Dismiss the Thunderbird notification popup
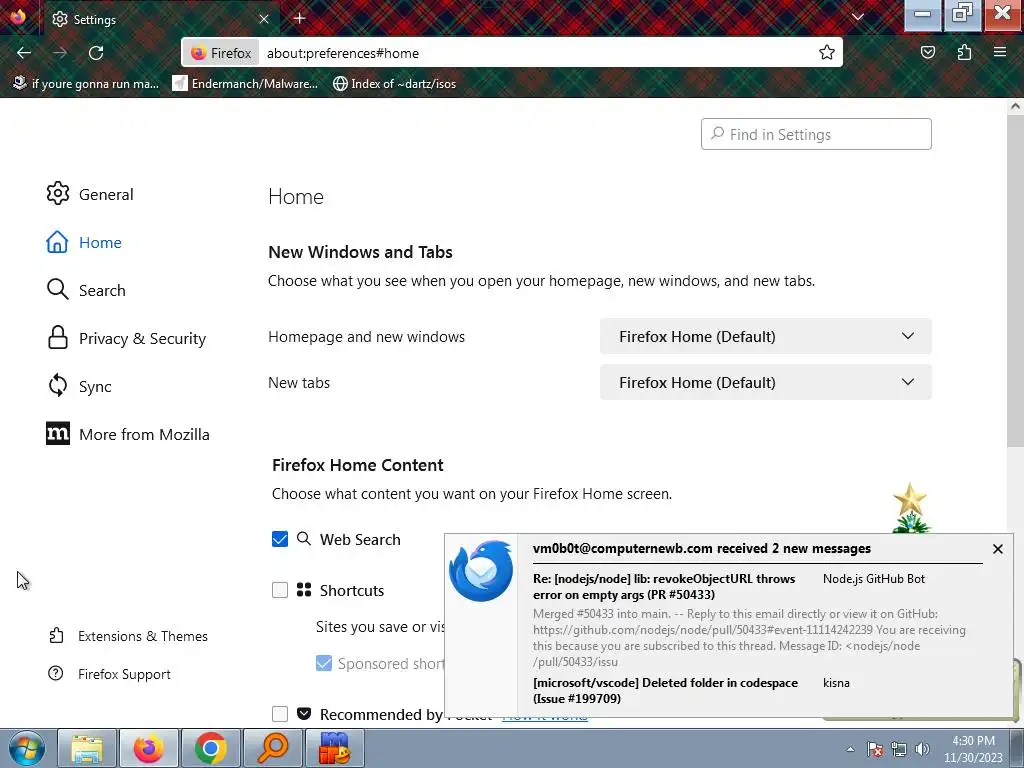 998,549
